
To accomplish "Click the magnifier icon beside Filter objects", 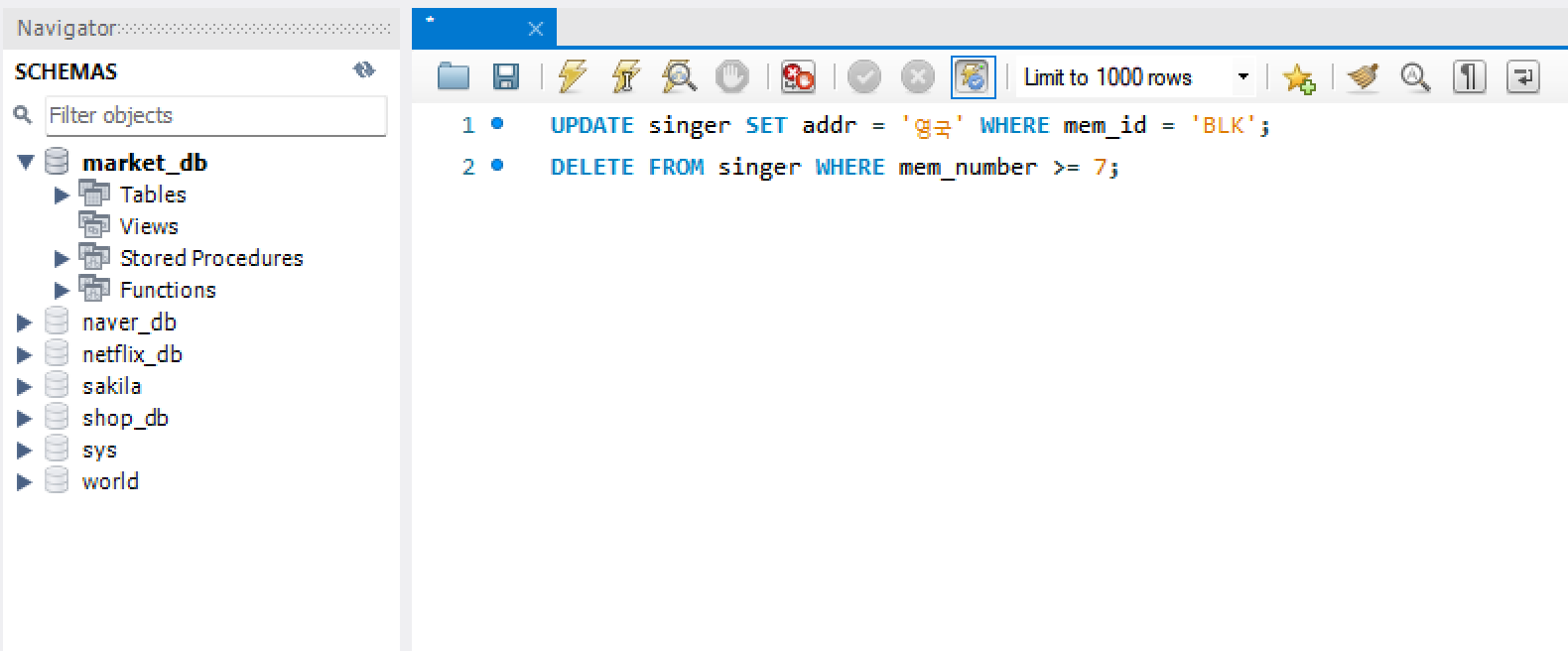I will 23,115.
